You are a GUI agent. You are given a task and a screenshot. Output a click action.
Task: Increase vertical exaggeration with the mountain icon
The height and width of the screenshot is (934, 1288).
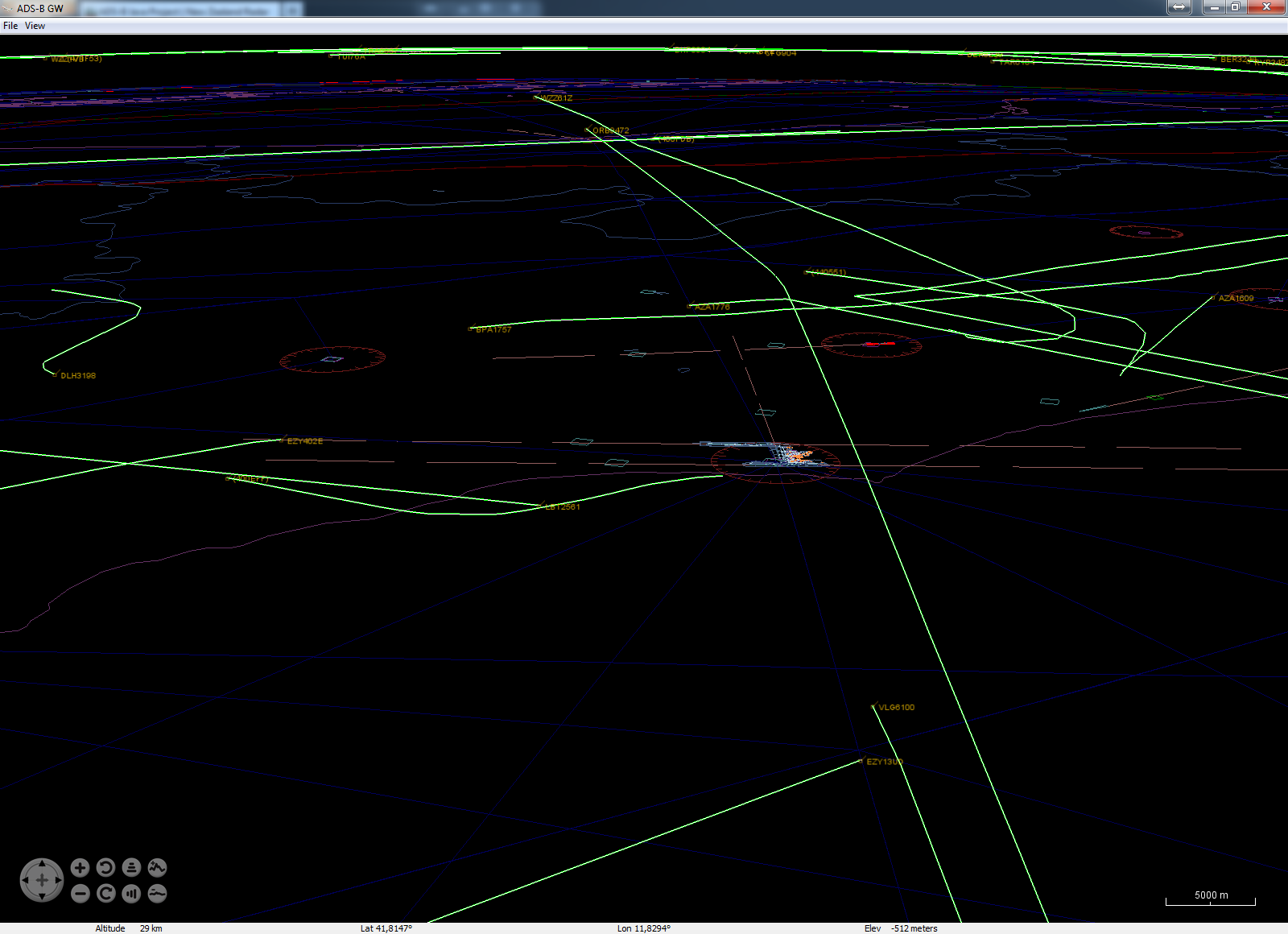(157, 867)
